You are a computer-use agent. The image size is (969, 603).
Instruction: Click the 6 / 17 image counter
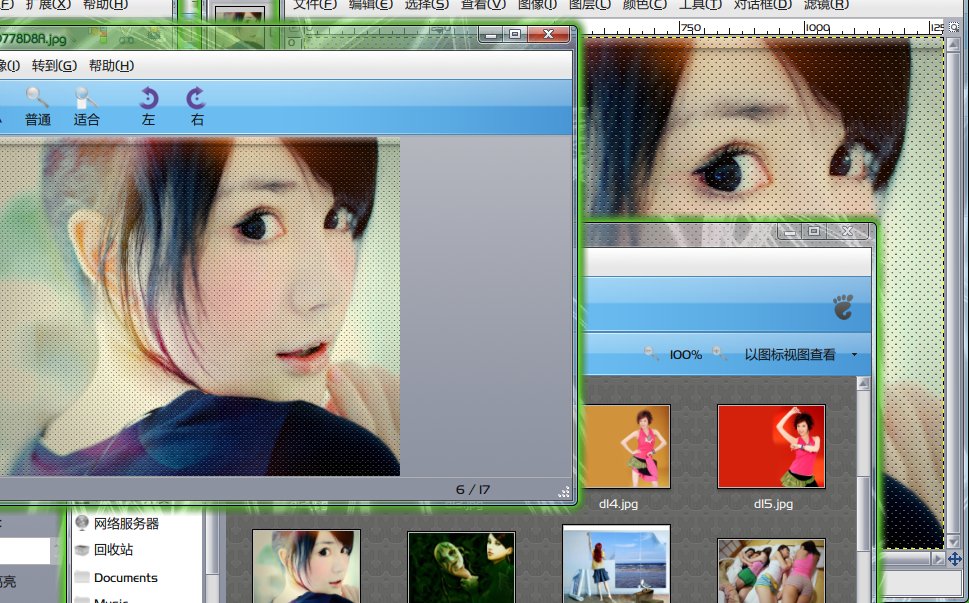point(473,490)
